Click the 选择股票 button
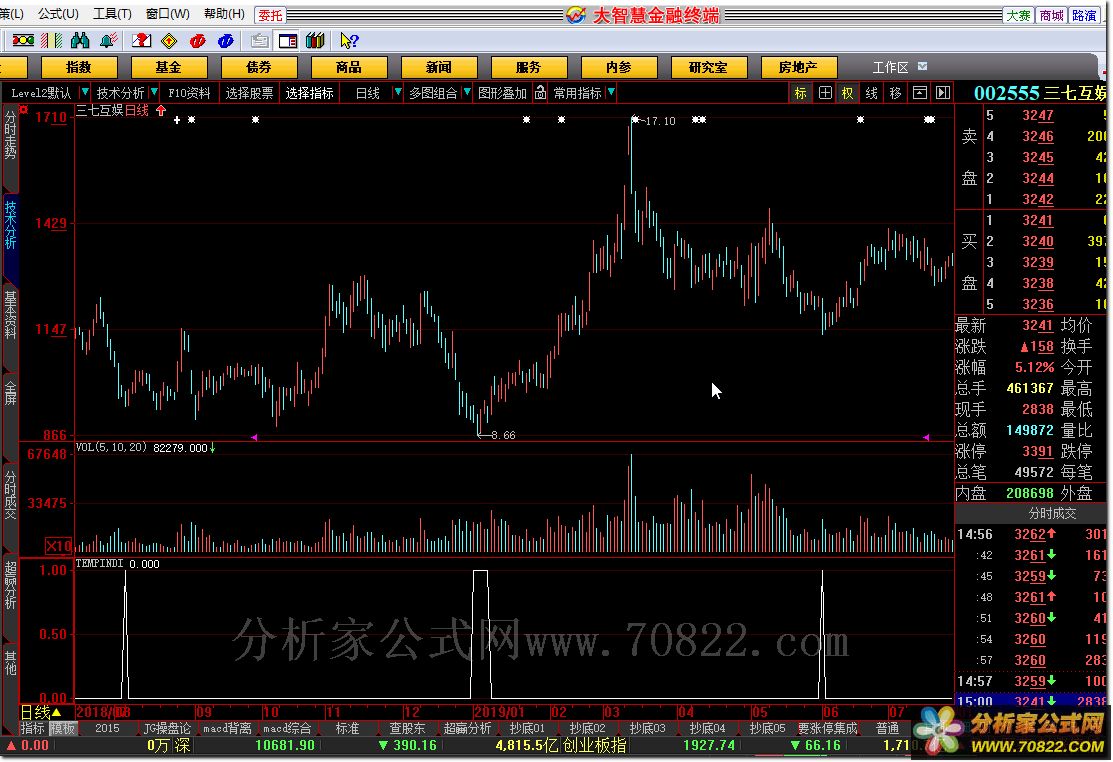 coord(249,92)
